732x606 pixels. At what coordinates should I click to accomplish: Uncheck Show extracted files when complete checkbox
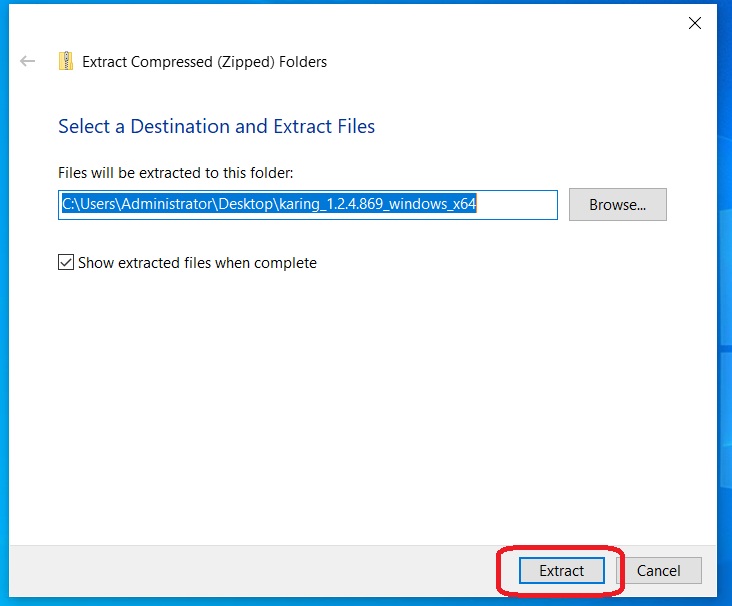[x=66, y=263]
